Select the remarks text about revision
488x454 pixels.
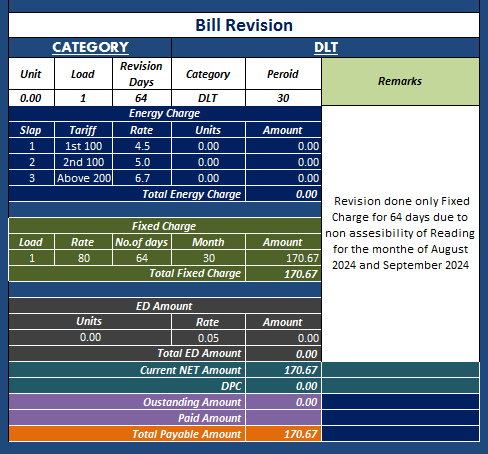400,233
